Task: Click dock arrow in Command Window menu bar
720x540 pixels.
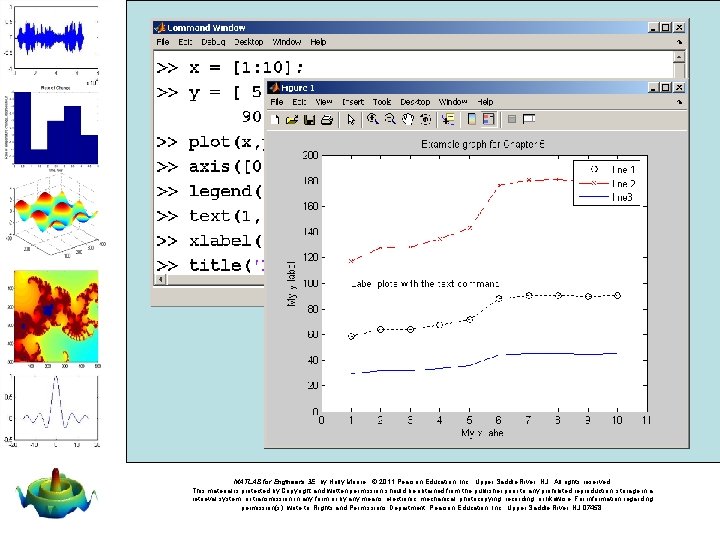Action: coord(679,42)
